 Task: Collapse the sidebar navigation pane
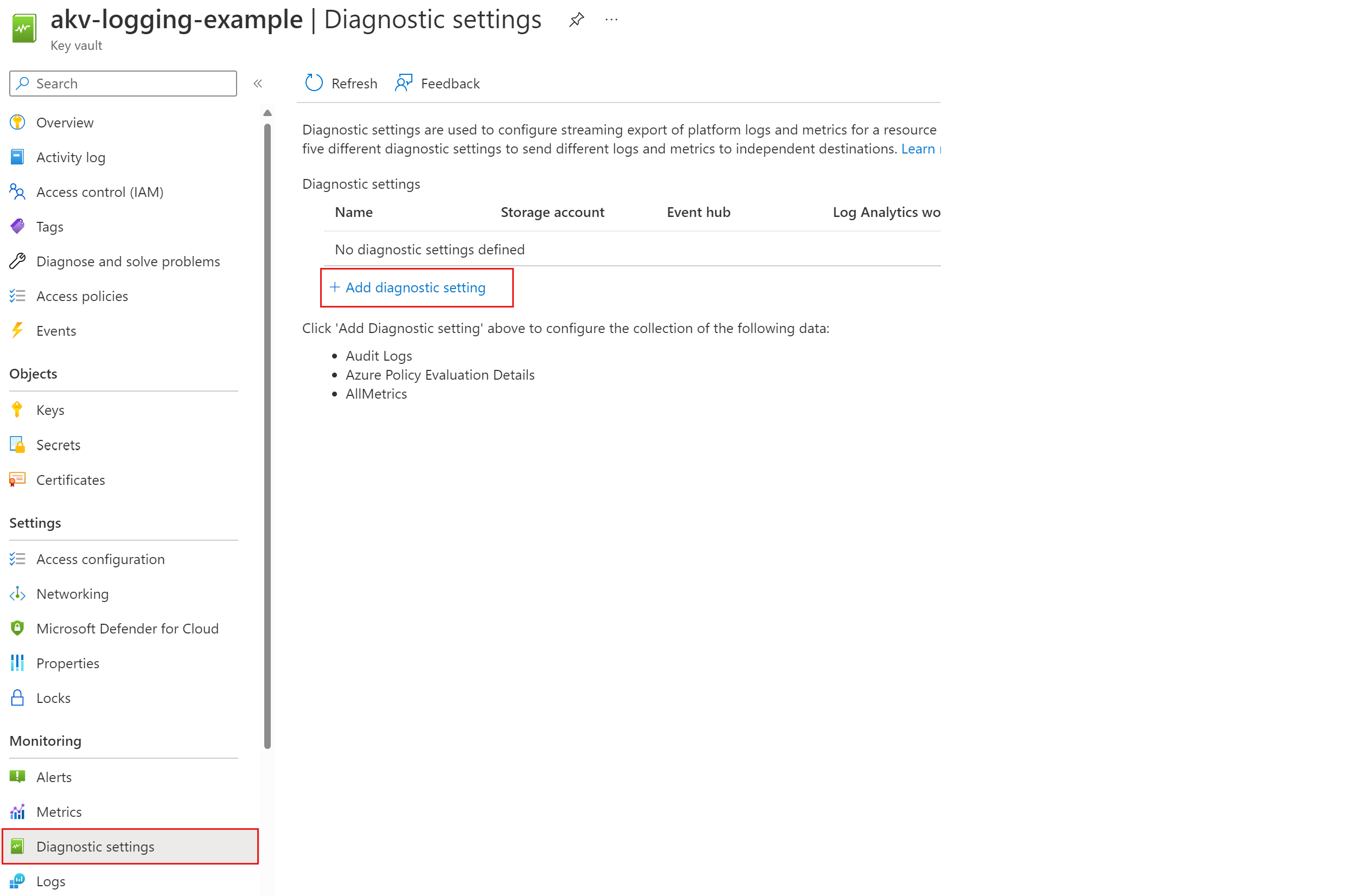point(258,83)
